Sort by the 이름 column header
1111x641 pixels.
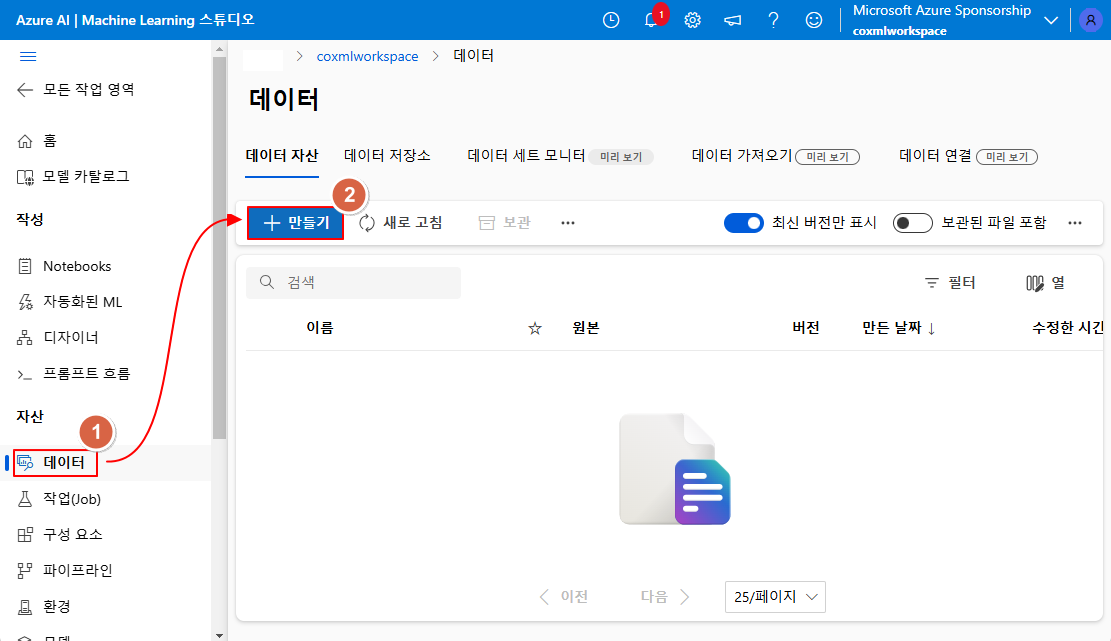pyautogui.click(x=320, y=328)
